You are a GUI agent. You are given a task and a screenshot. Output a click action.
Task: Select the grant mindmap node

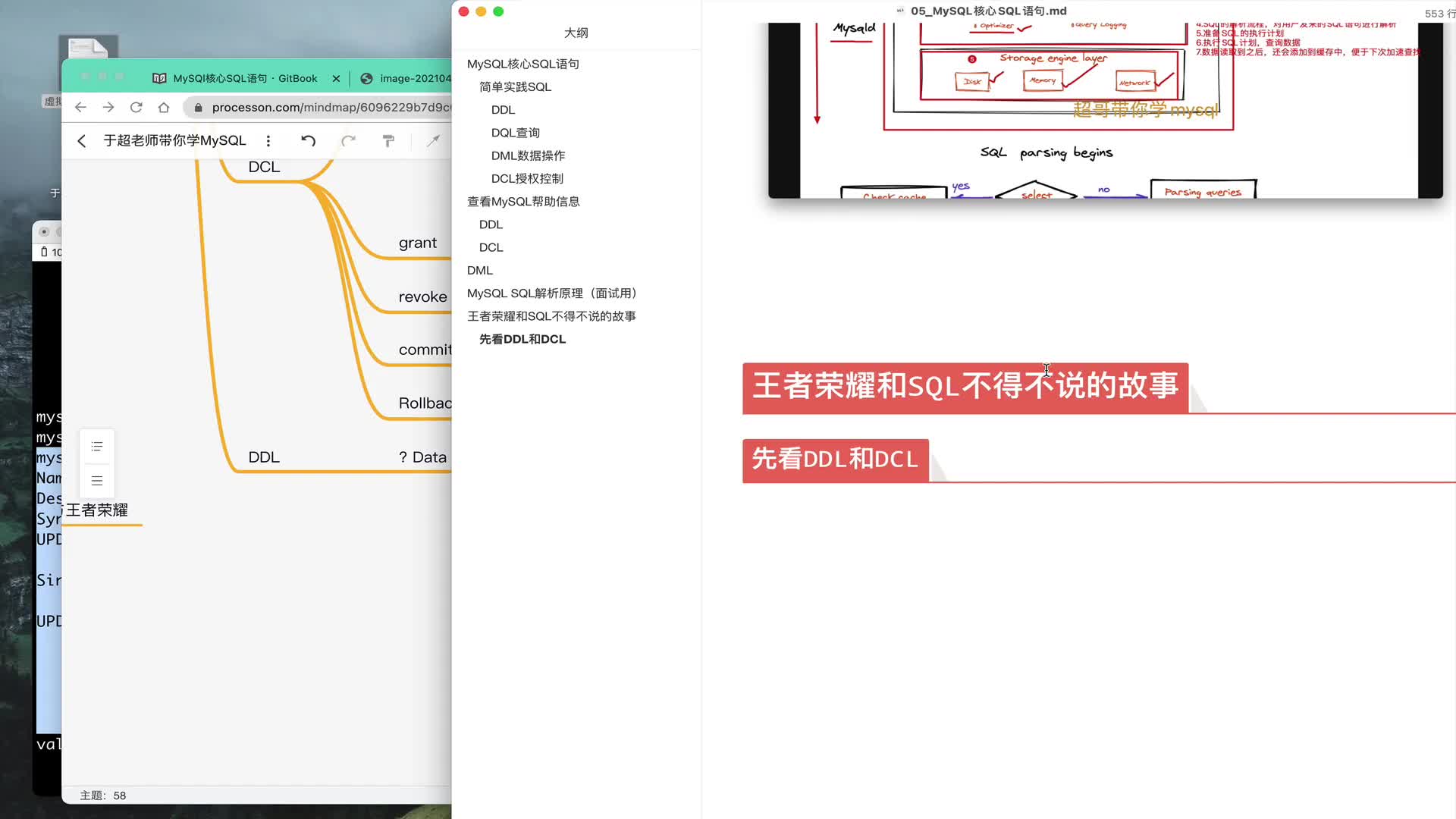pyautogui.click(x=418, y=243)
